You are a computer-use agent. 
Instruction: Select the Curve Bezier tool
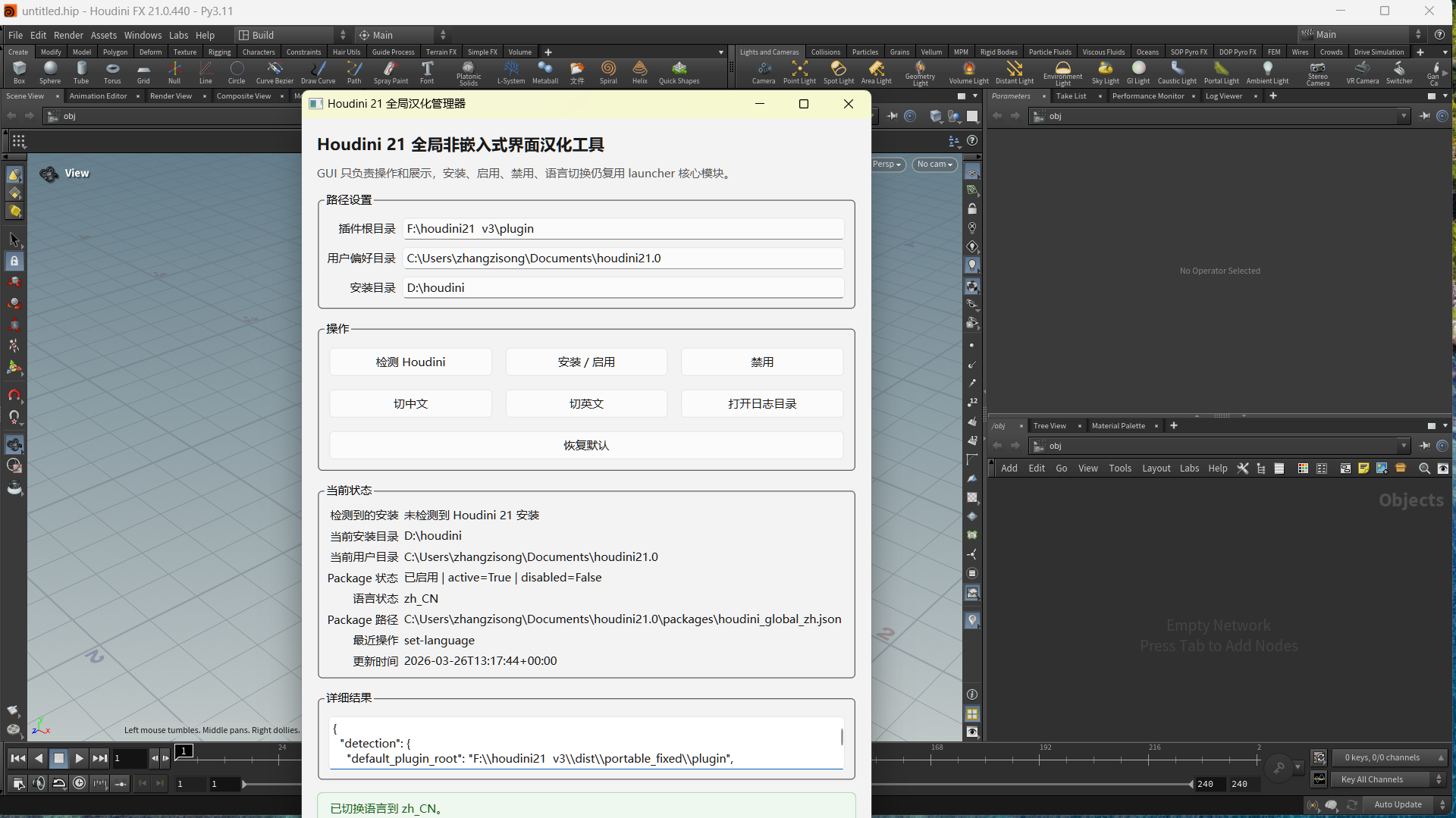(x=275, y=73)
